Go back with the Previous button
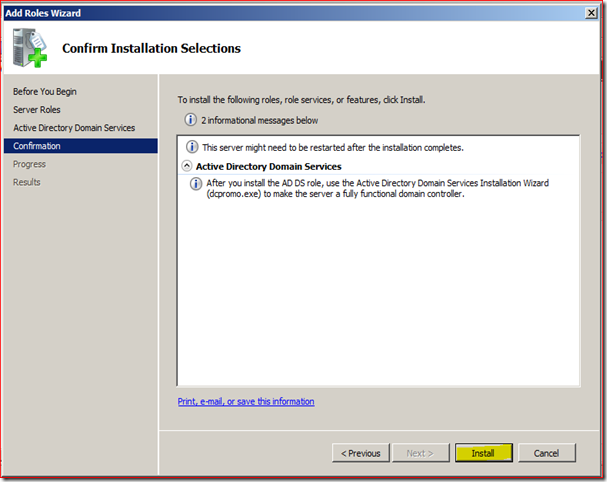The height and width of the screenshot is (482, 607). 361,453
